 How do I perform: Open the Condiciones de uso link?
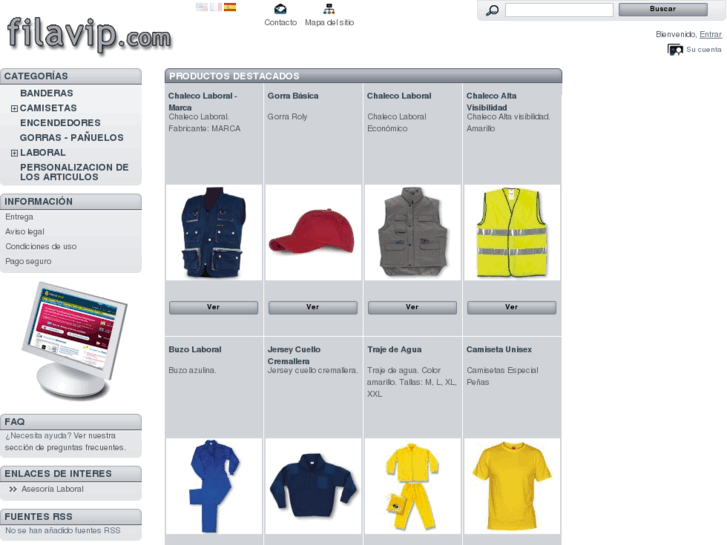point(41,246)
